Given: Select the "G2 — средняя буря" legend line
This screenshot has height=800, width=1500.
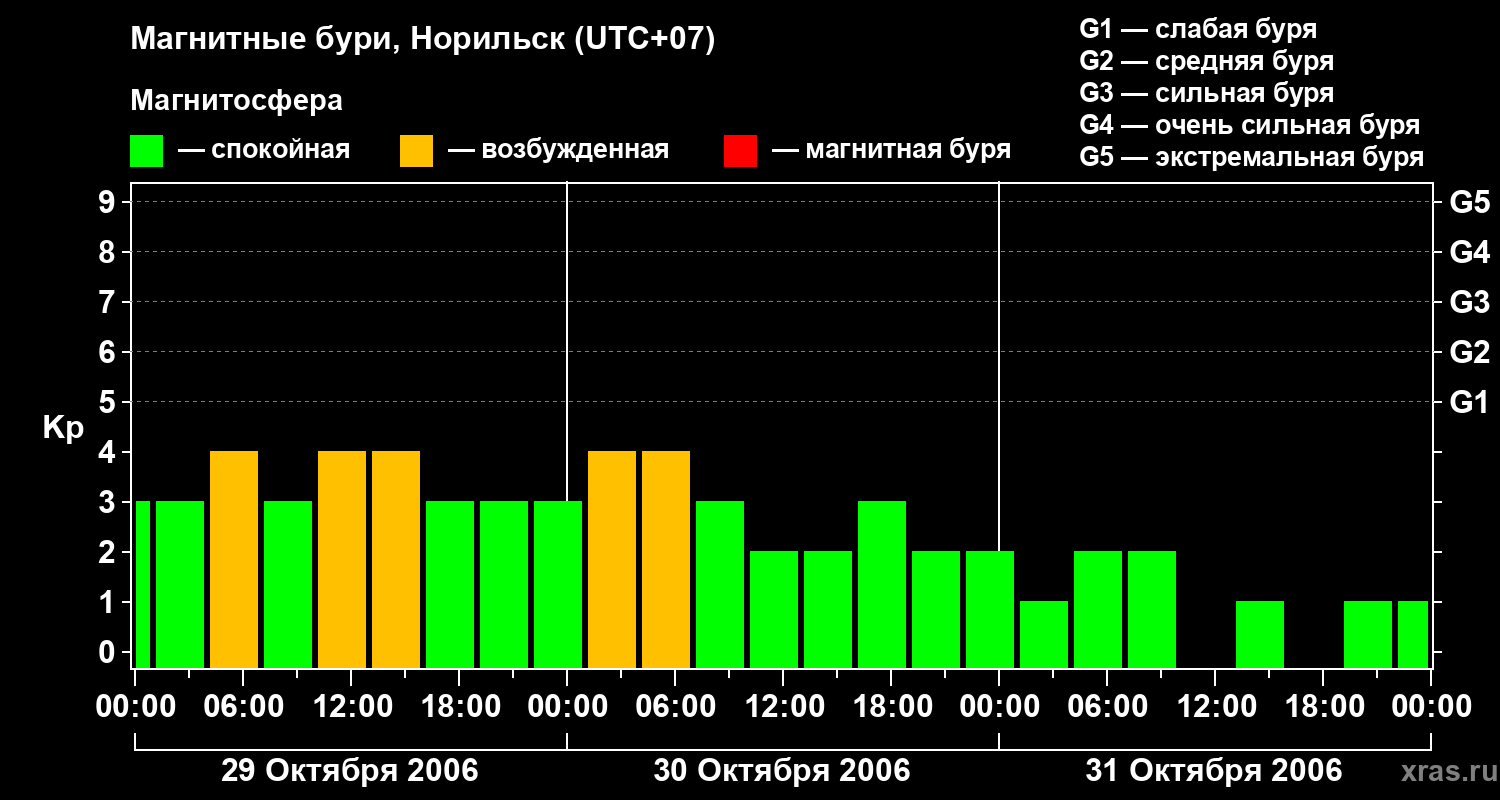Looking at the screenshot, I should pyautogui.click(x=1206, y=61).
